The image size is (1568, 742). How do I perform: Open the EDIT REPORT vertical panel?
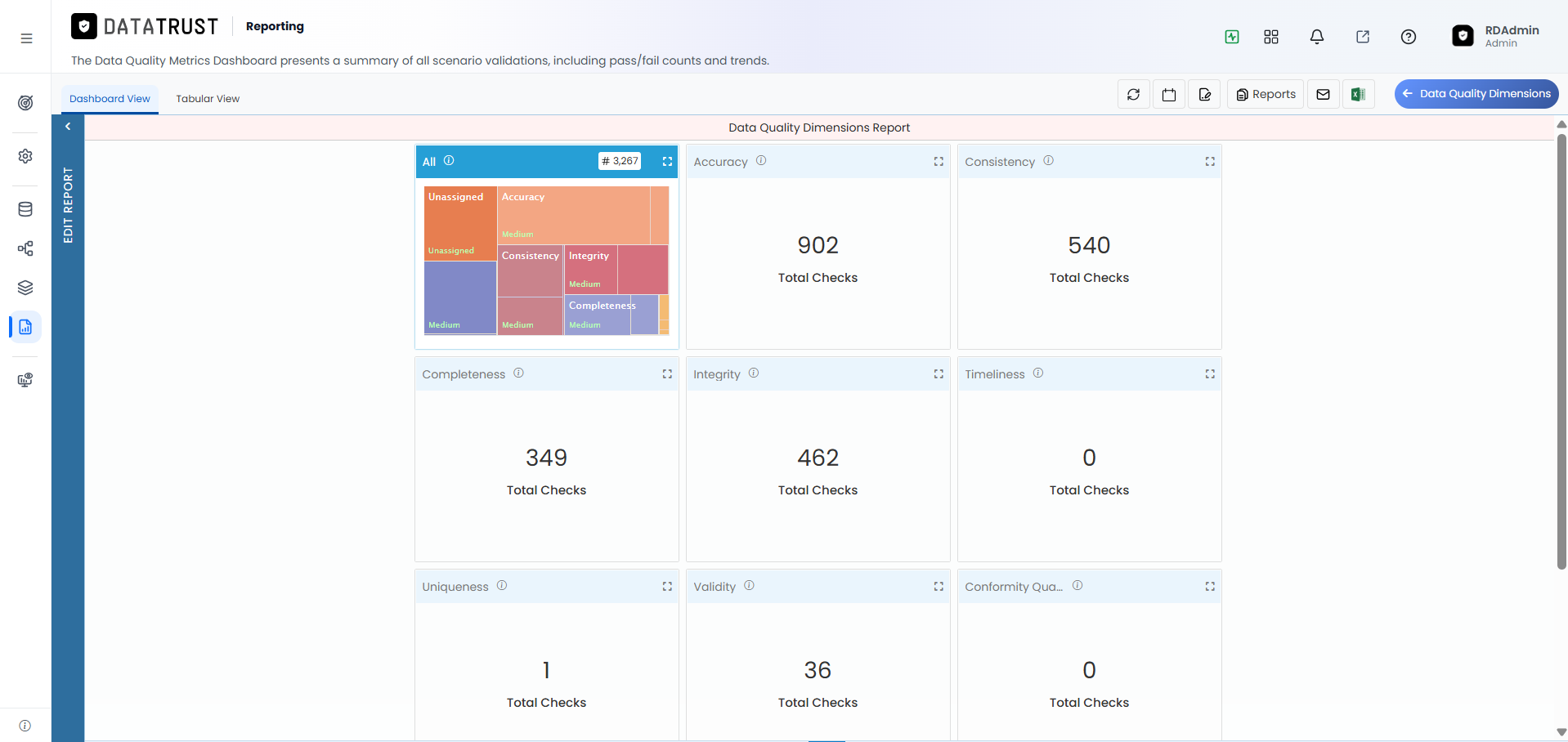pyautogui.click(x=68, y=205)
